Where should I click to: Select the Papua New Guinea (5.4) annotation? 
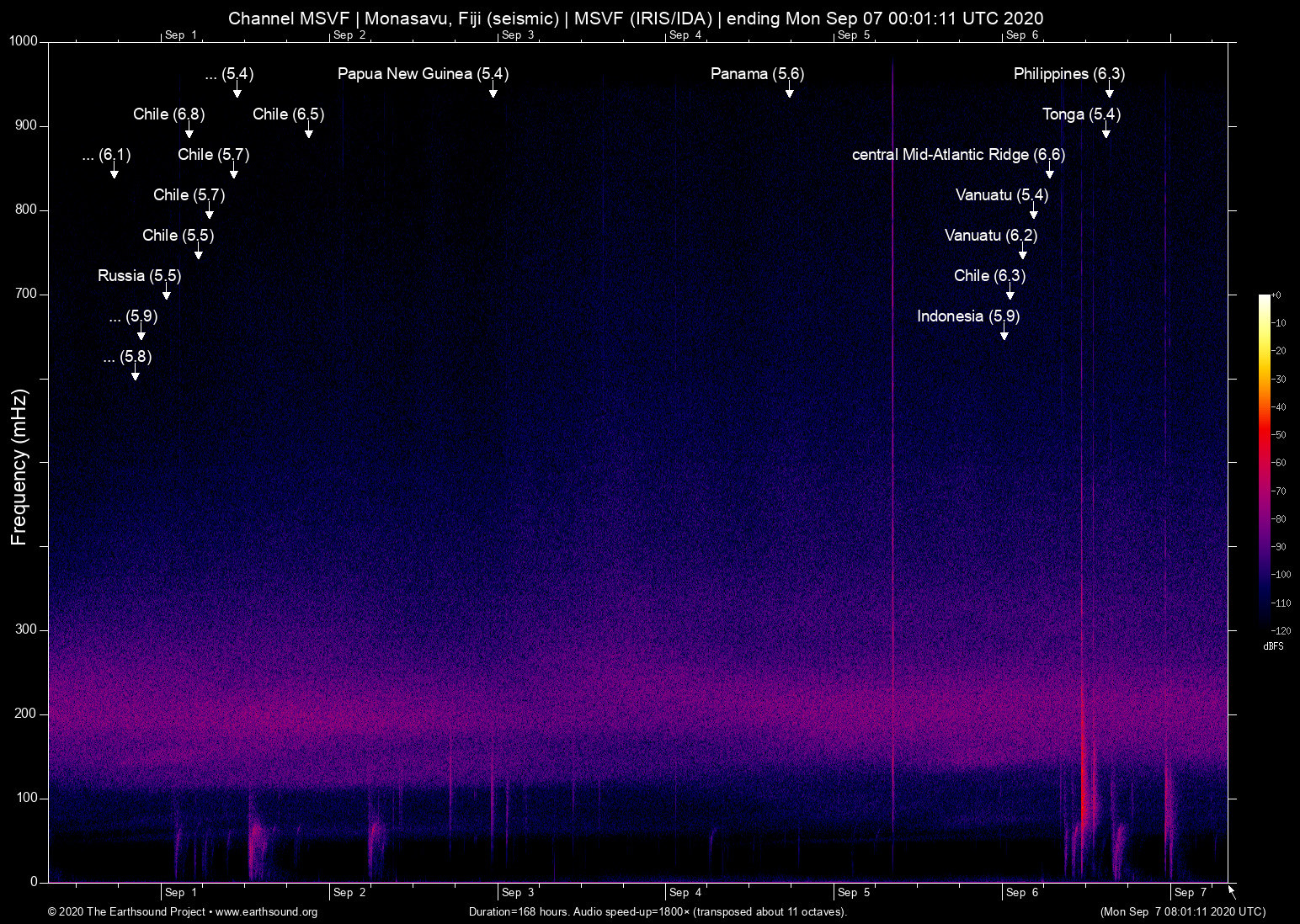tap(423, 74)
